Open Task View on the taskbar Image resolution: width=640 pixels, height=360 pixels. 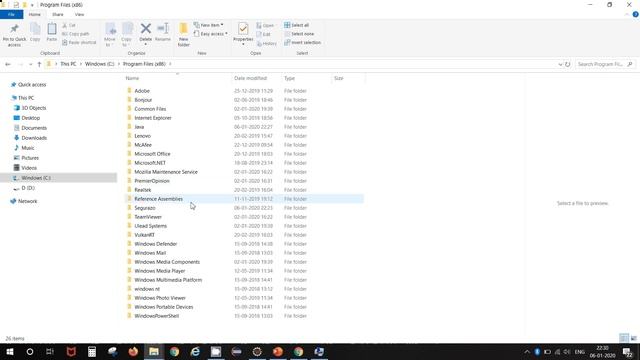pos(50,351)
